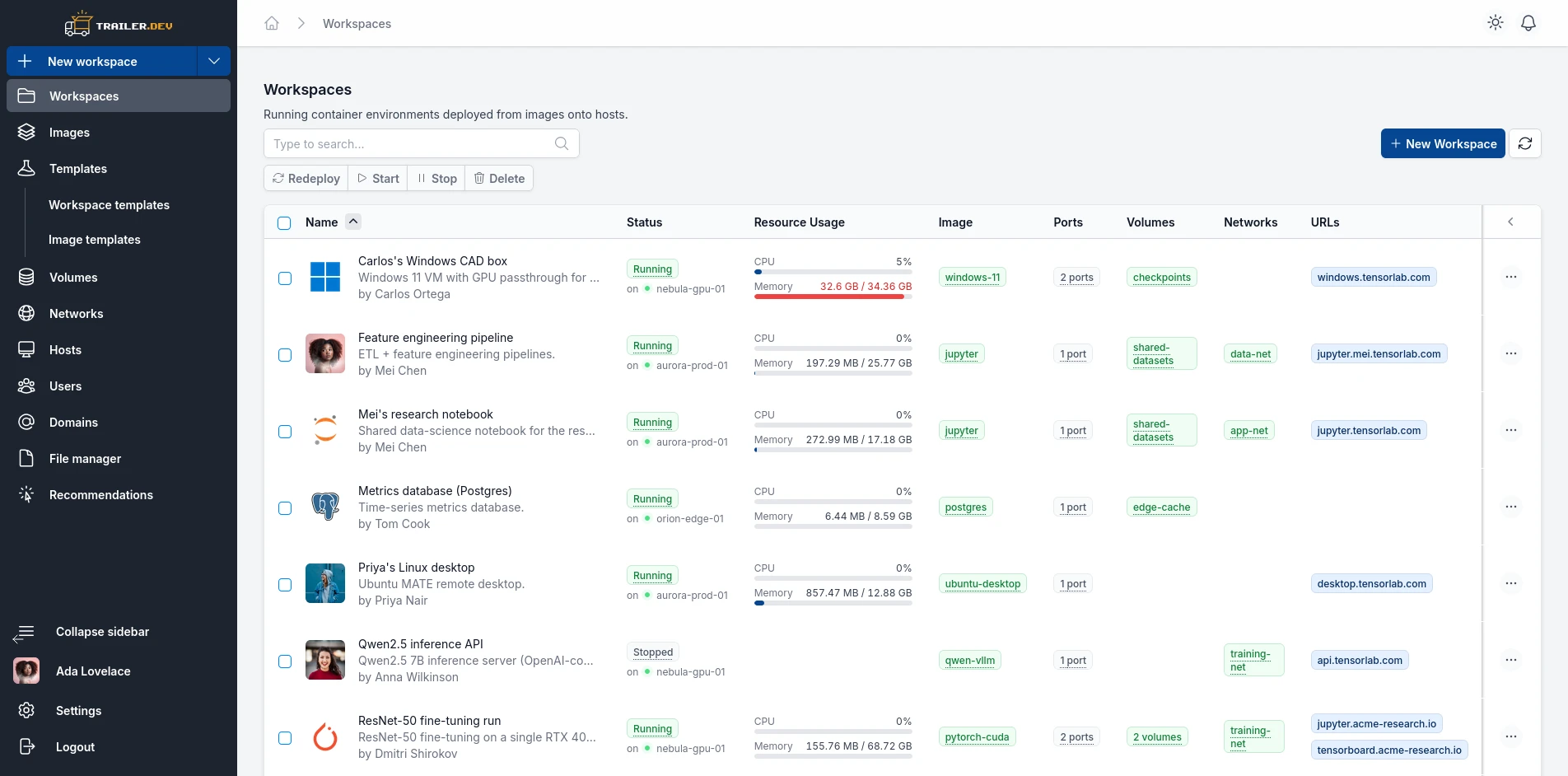This screenshot has width=1568, height=776.
Task: Open row menu for Mei's research notebook
Action: tap(1511, 430)
